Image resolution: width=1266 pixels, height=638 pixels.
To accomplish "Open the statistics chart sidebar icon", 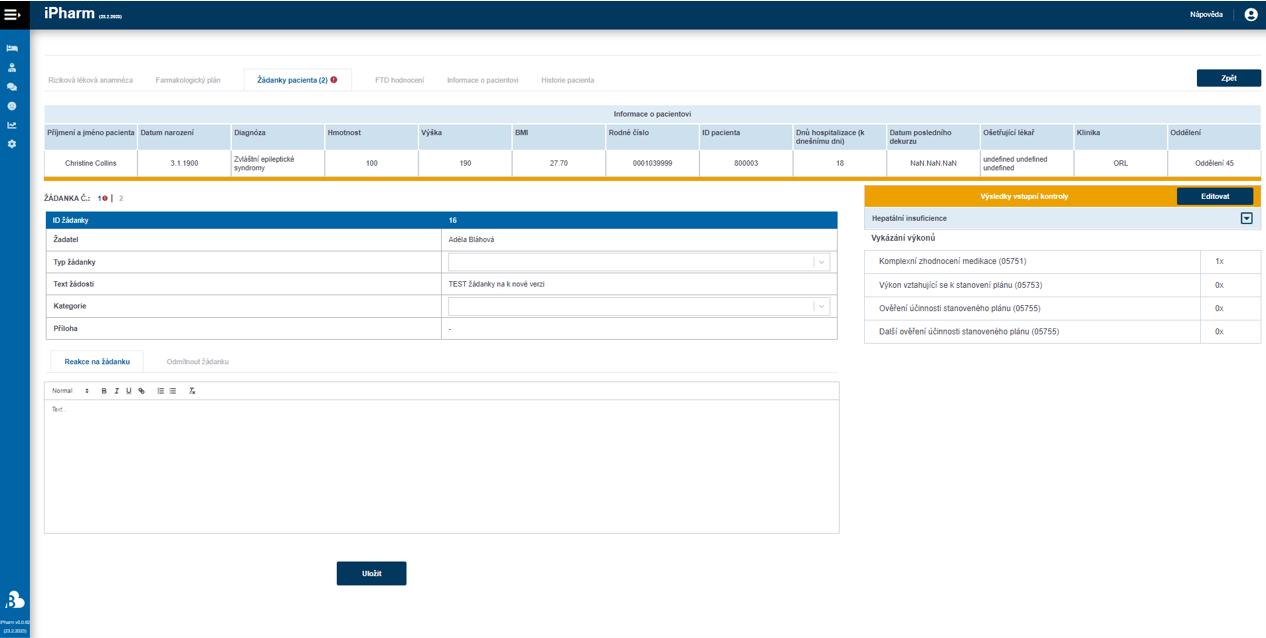I will pos(12,125).
